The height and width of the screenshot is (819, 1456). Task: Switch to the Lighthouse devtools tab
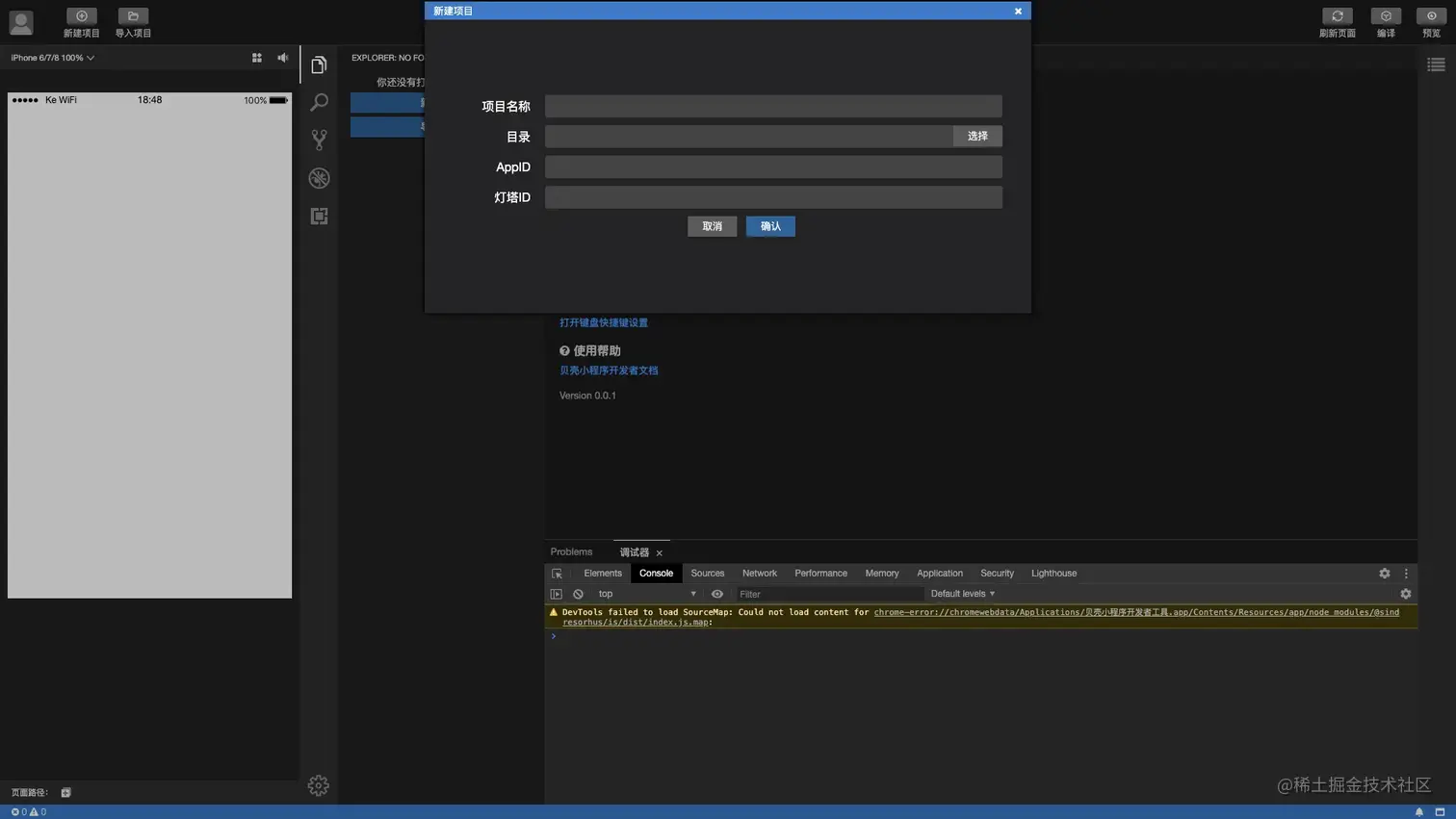(1053, 574)
